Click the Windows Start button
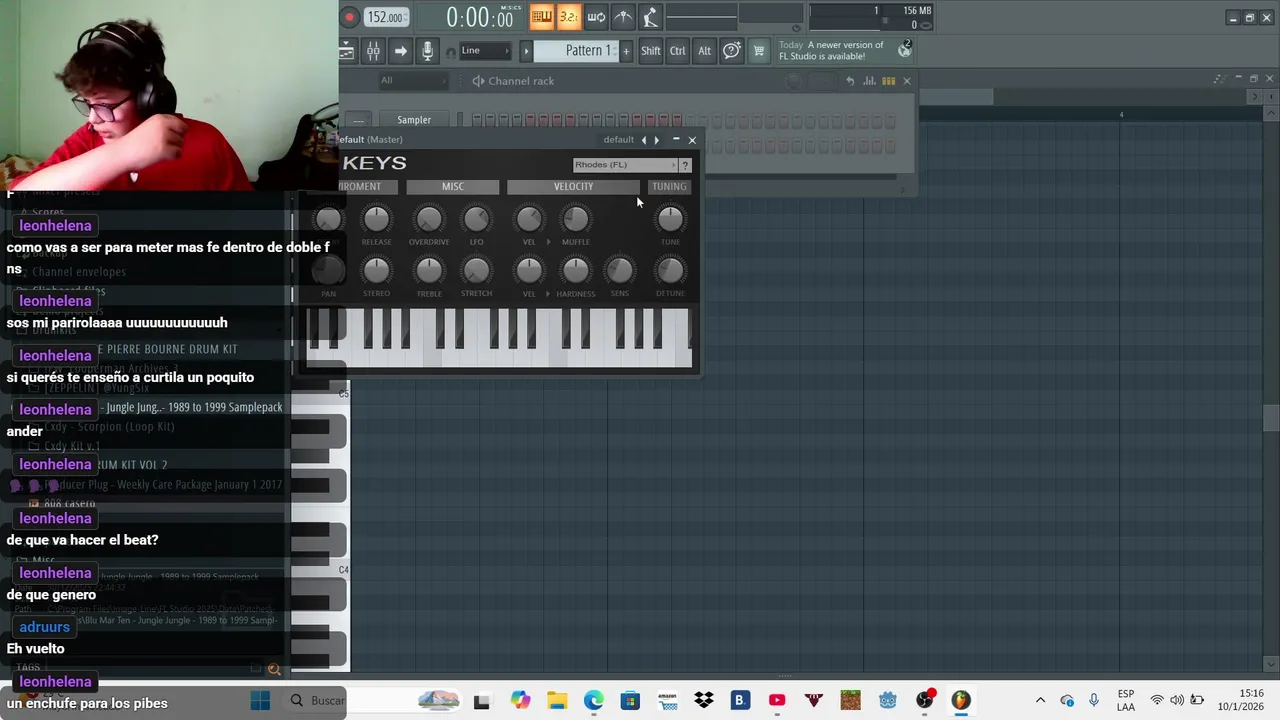The image size is (1280, 720). pyautogui.click(x=260, y=701)
